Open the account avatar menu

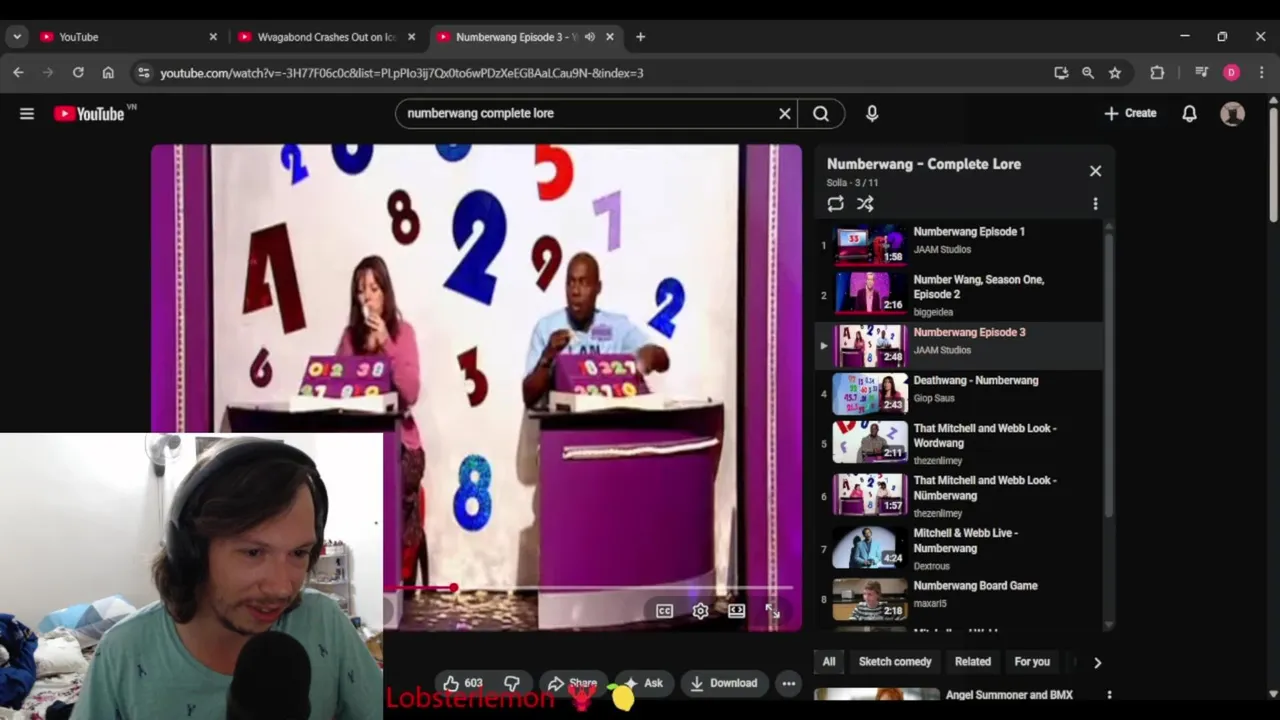pos(1232,113)
